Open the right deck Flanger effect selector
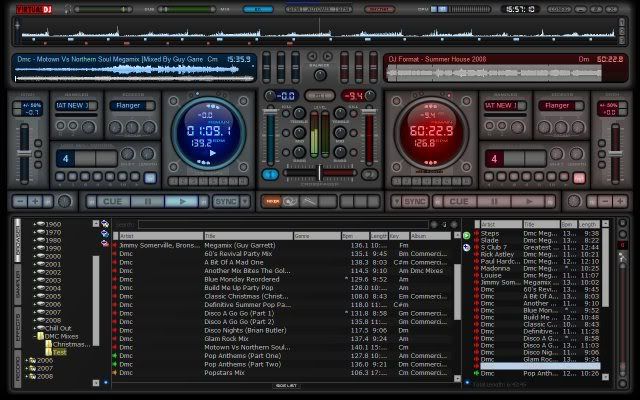 coord(561,106)
